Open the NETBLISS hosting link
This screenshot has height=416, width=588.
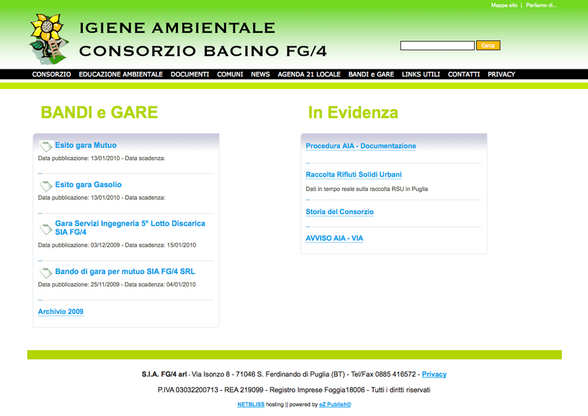[x=251, y=404]
